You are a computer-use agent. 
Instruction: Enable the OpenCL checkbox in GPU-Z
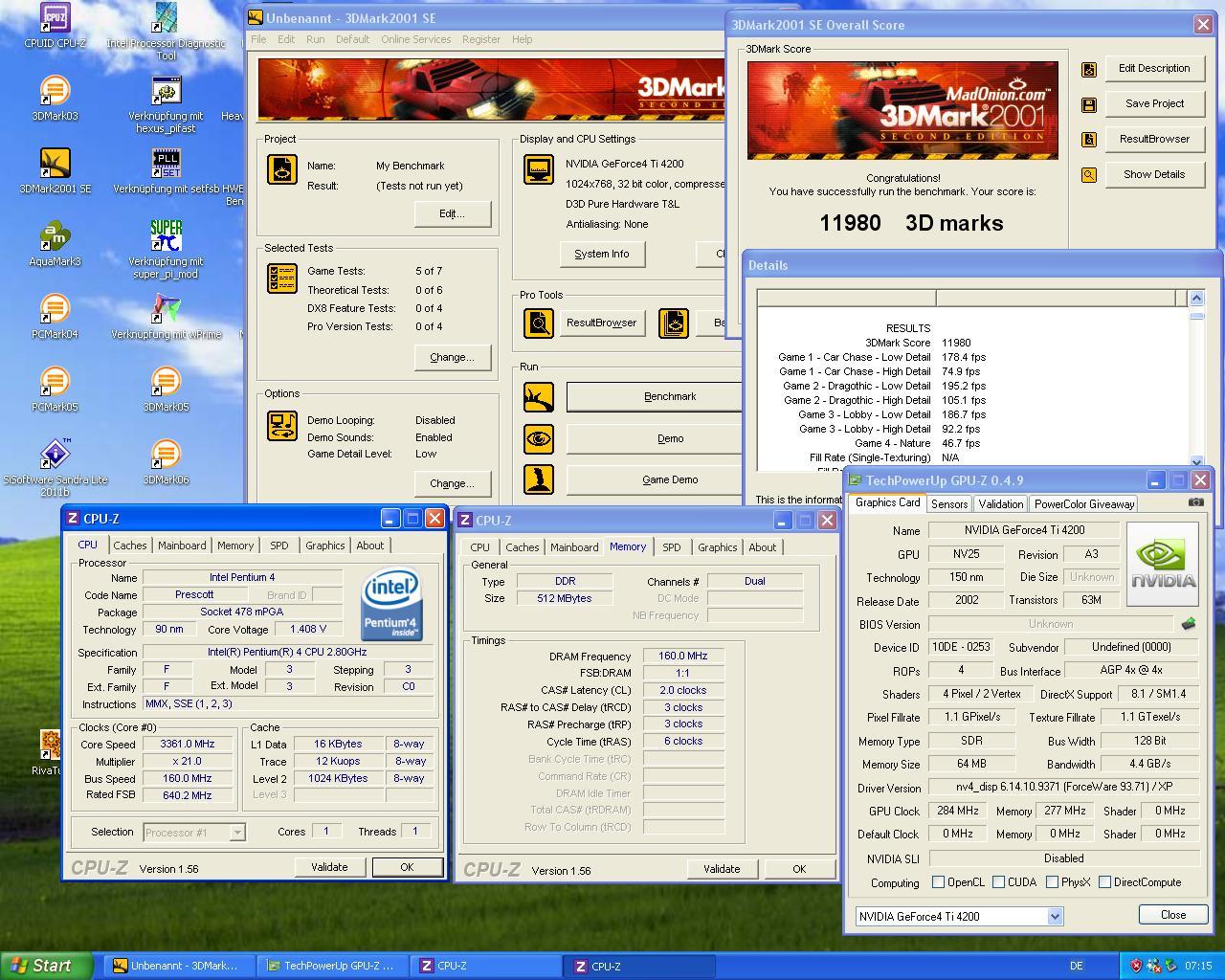pyautogui.click(x=939, y=882)
